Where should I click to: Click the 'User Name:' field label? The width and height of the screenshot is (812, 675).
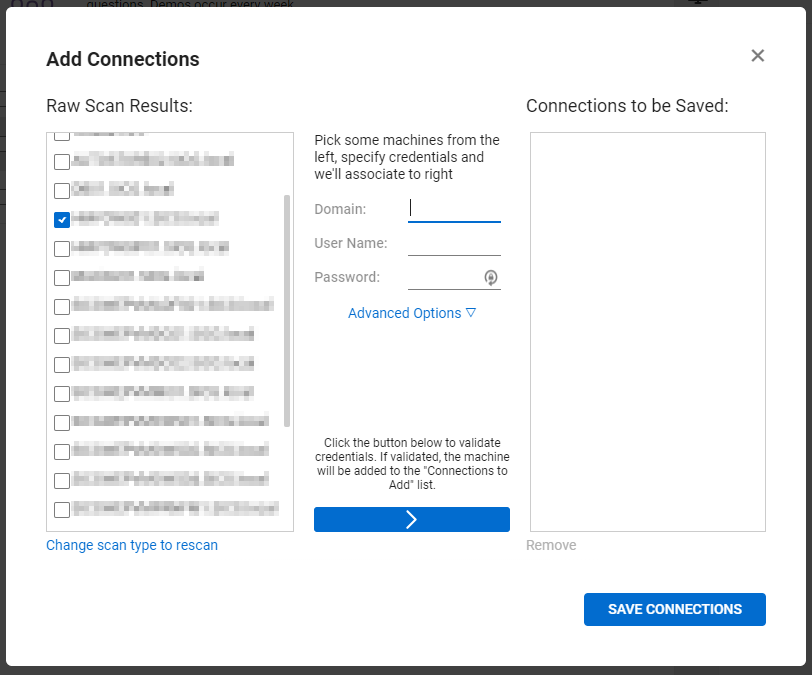point(351,243)
